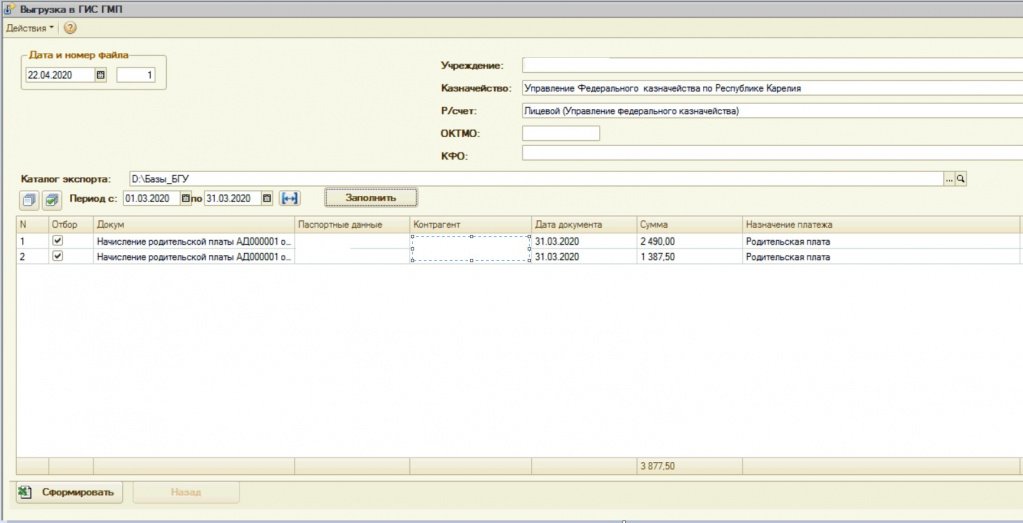Click the Казначейство field

coord(772,88)
